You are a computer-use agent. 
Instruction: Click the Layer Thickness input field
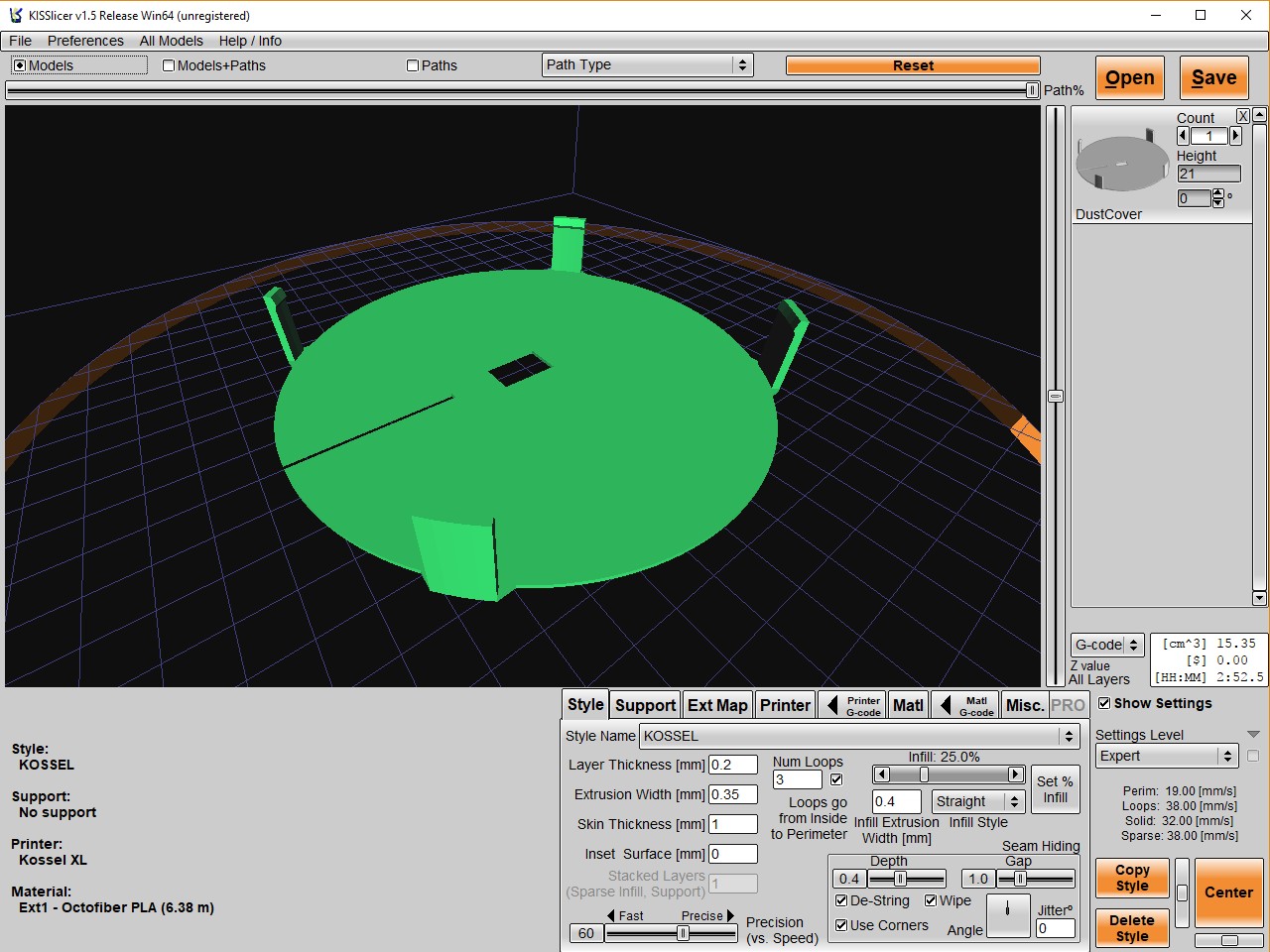point(732,765)
